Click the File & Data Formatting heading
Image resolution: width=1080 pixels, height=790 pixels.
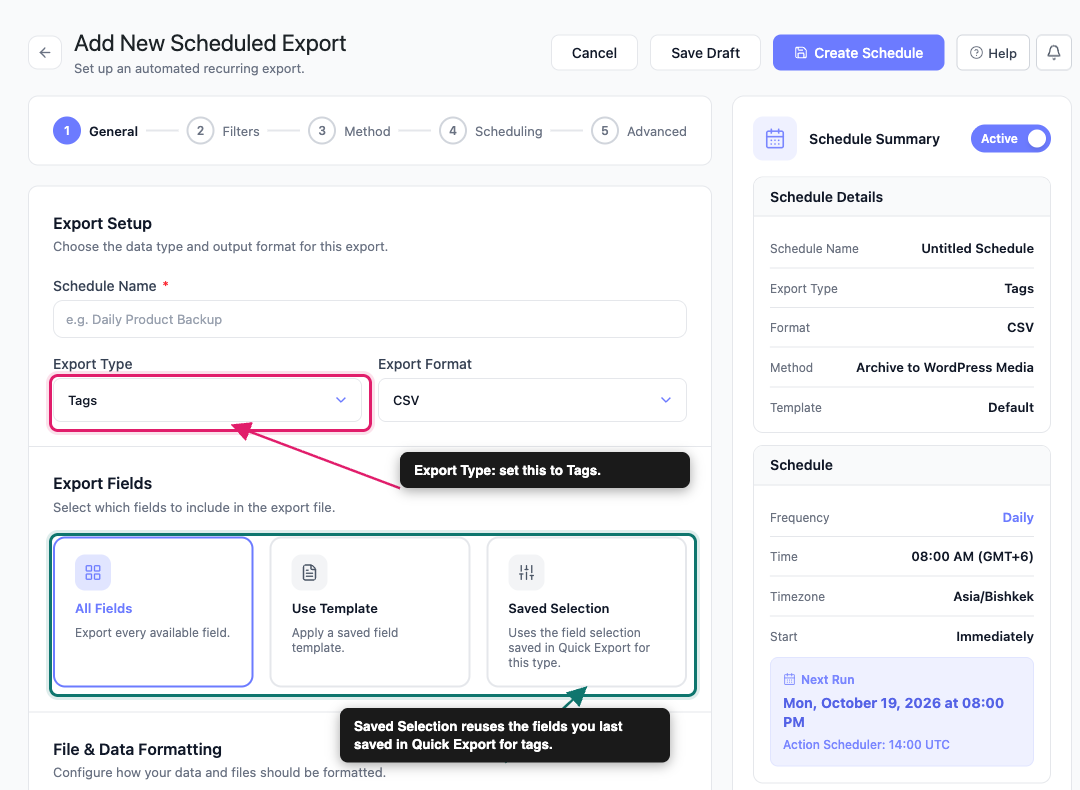[x=137, y=749]
